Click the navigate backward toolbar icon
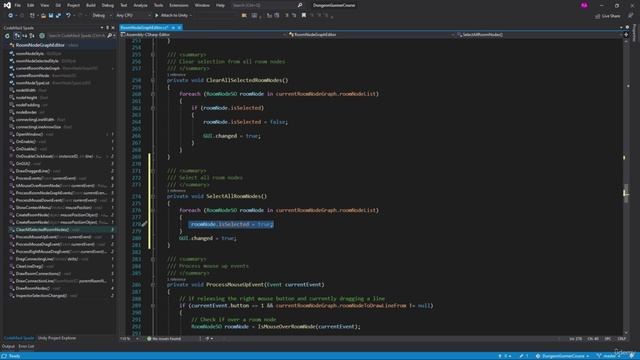This screenshot has height=360, width=640. (11, 16)
